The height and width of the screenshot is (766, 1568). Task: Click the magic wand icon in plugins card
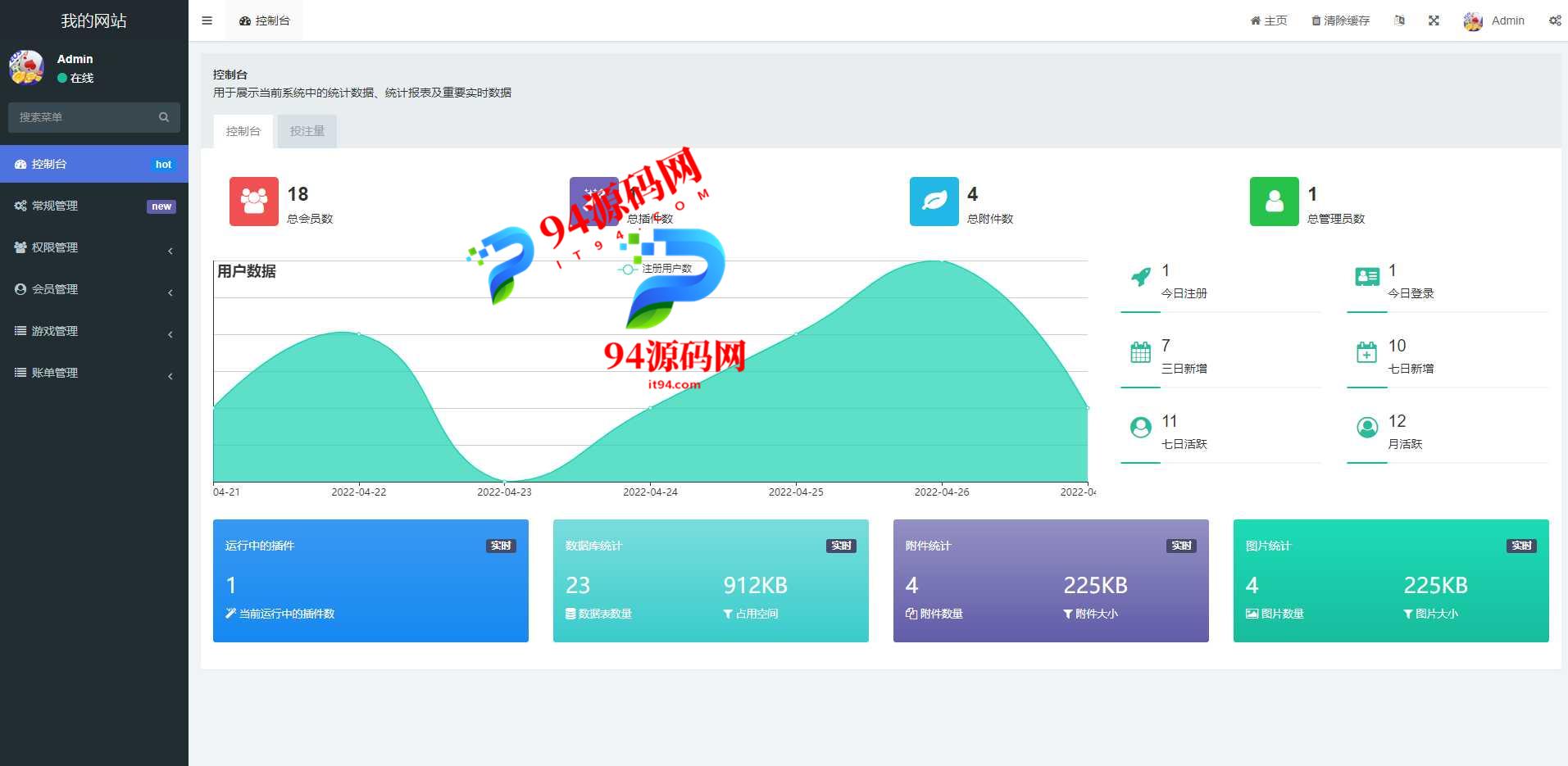click(x=230, y=614)
